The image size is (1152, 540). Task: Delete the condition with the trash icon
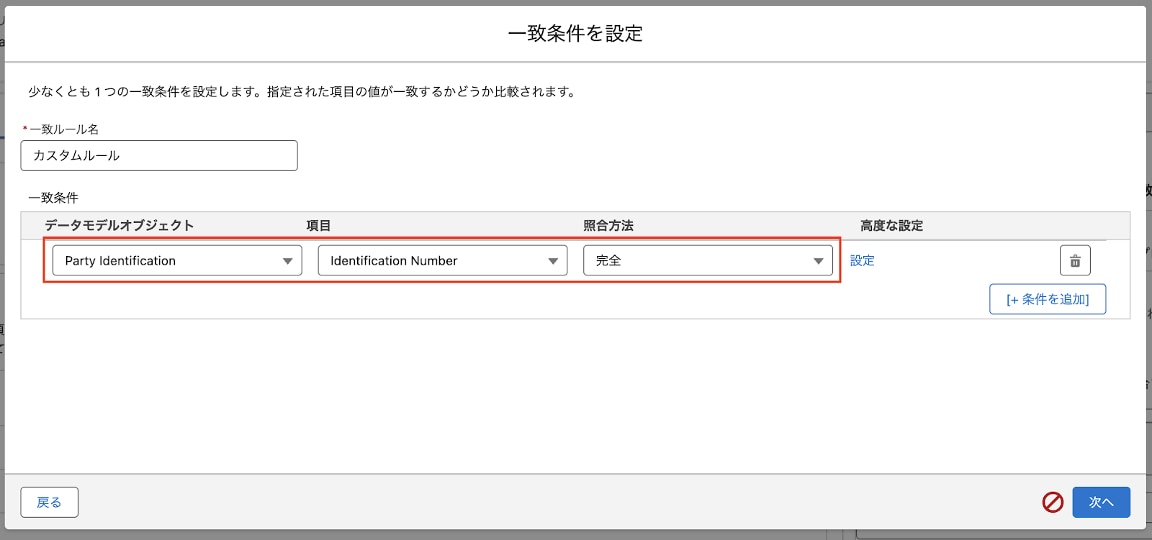pyautogui.click(x=1075, y=261)
